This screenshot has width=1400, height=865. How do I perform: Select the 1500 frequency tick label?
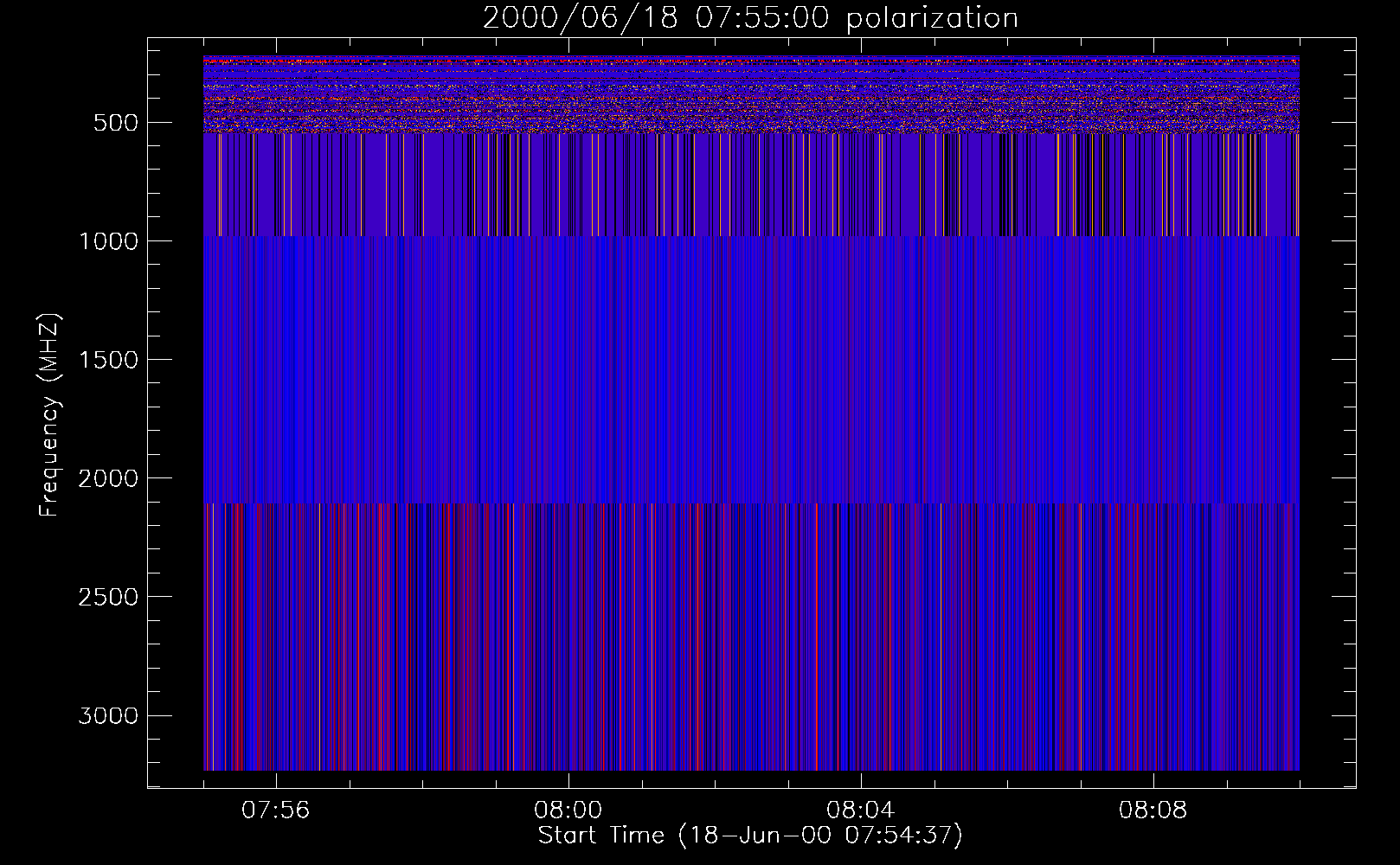click(108, 360)
